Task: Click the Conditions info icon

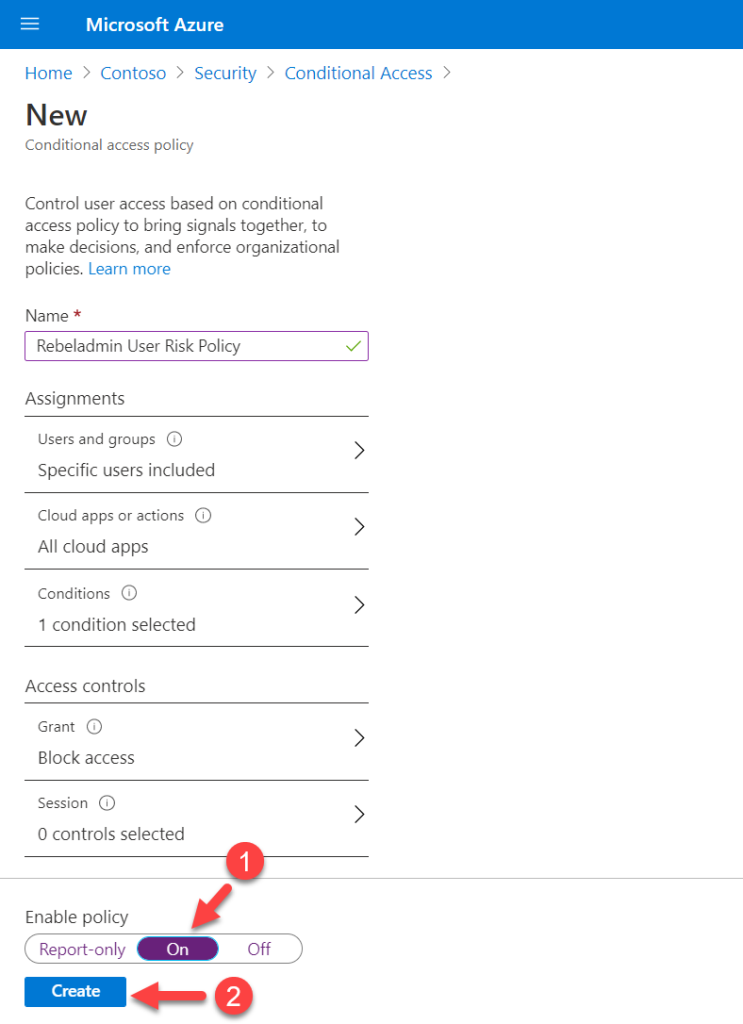Action: [125, 592]
